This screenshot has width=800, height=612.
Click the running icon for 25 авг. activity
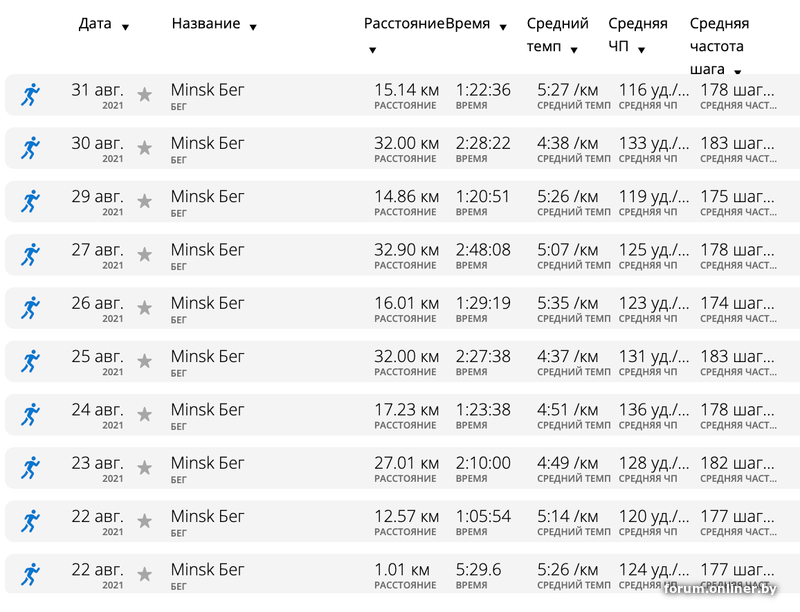(31, 361)
